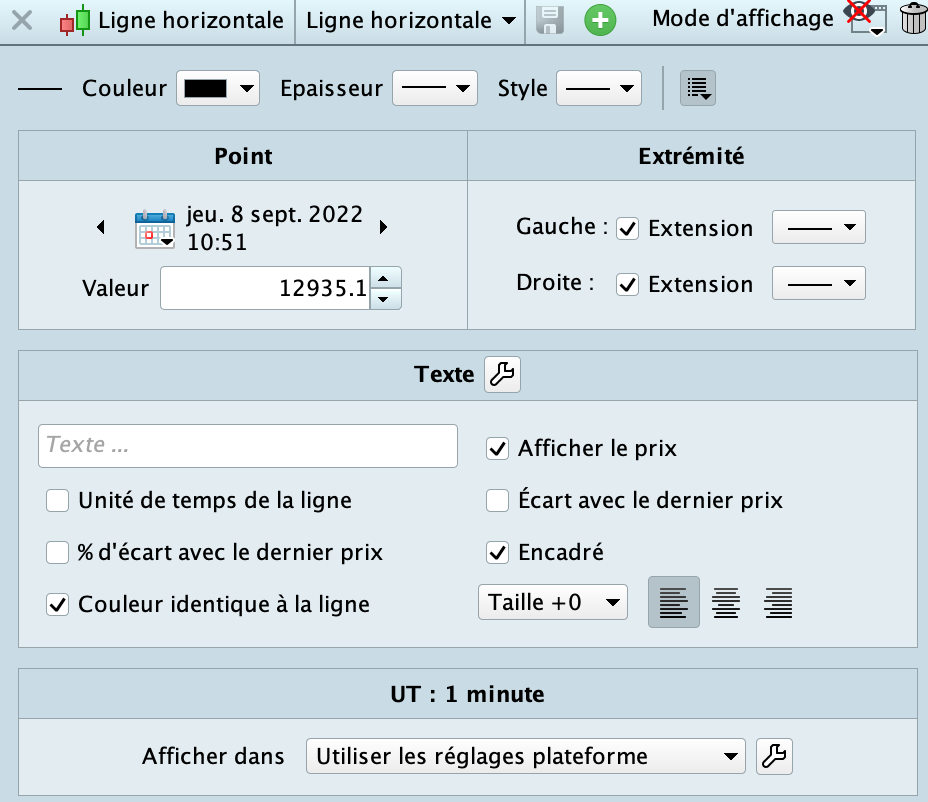Click wrench icon next to platform settings
928x802 pixels.
[774, 757]
